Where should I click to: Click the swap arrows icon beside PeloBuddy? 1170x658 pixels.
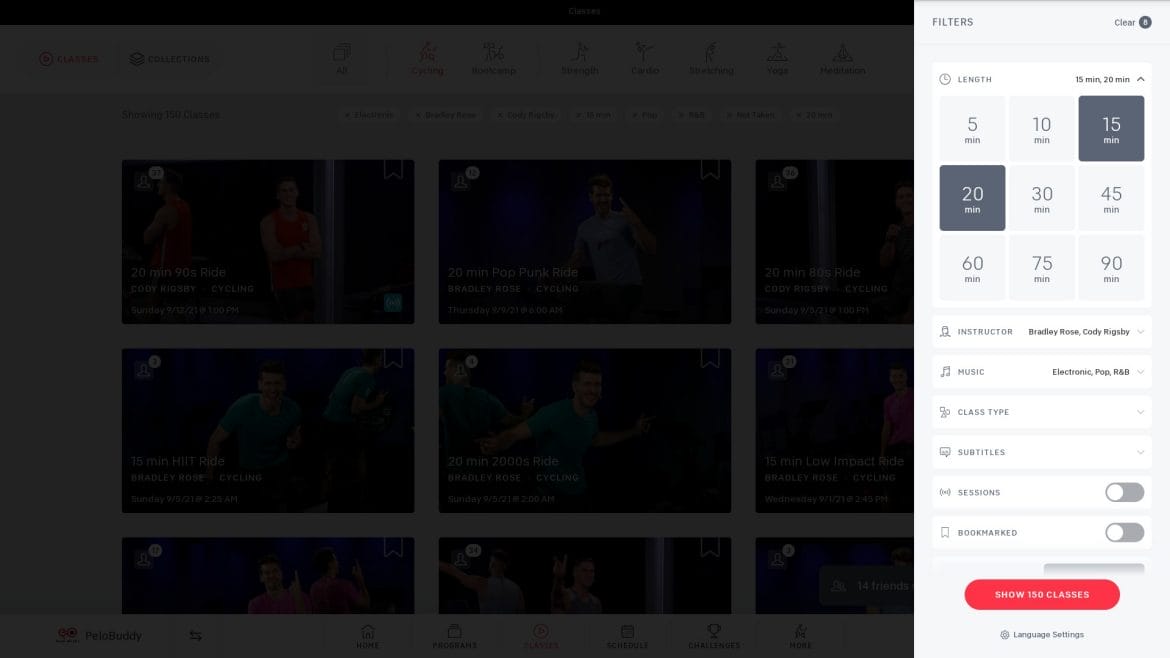[x=195, y=636]
